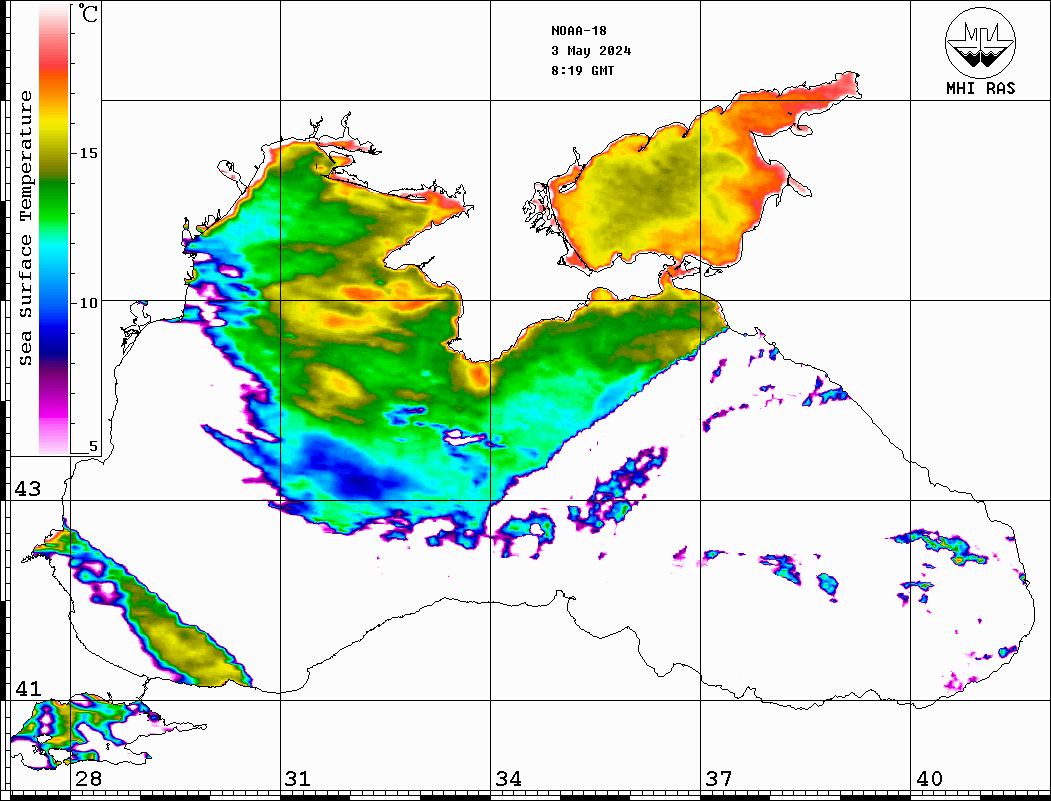Image resolution: width=1051 pixels, height=801 pixels.
Task: Click longitude label 28
Action: coord(88,779)
